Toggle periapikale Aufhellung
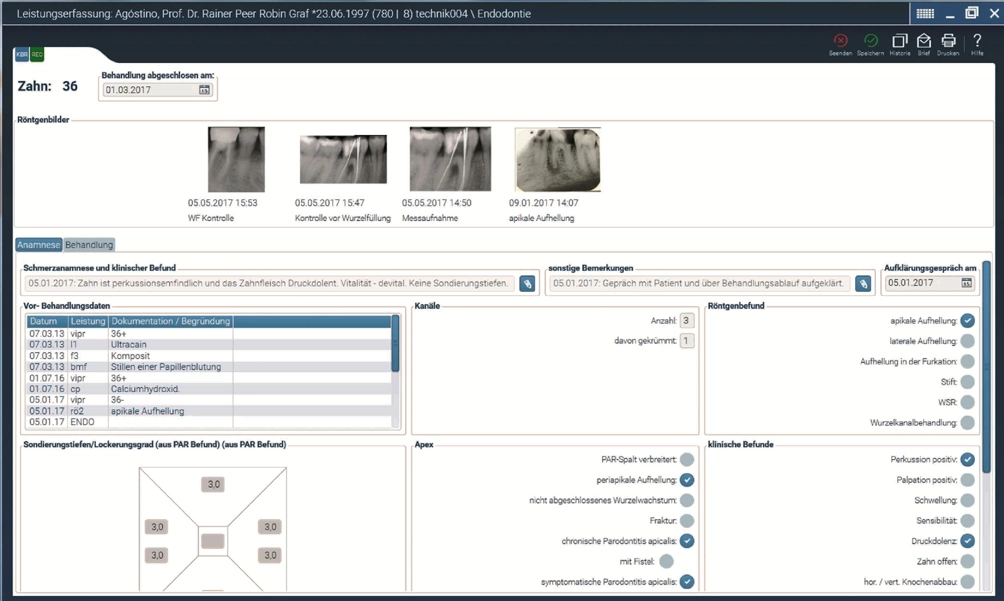The width and height of the screenshot is (1004, 601). coord(687,480)
